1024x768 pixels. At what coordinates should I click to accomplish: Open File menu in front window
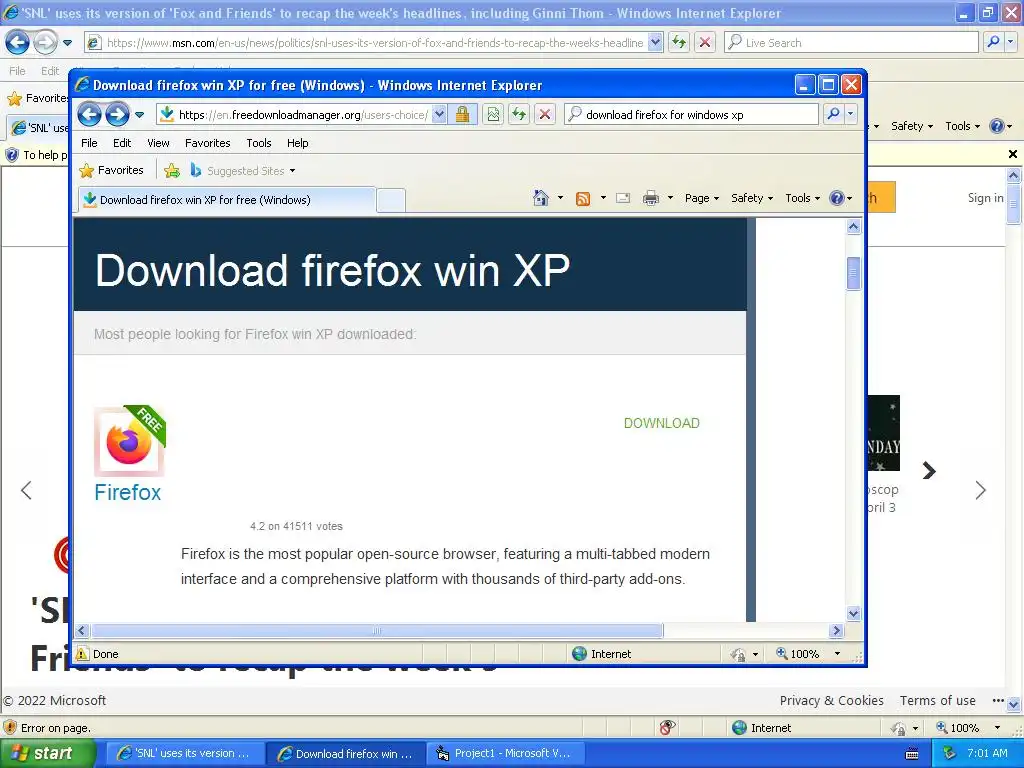(89, 143)
